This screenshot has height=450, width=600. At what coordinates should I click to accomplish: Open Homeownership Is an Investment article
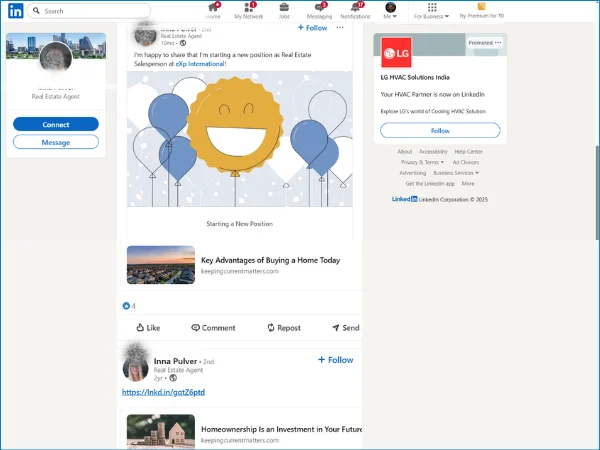[282, 429]
